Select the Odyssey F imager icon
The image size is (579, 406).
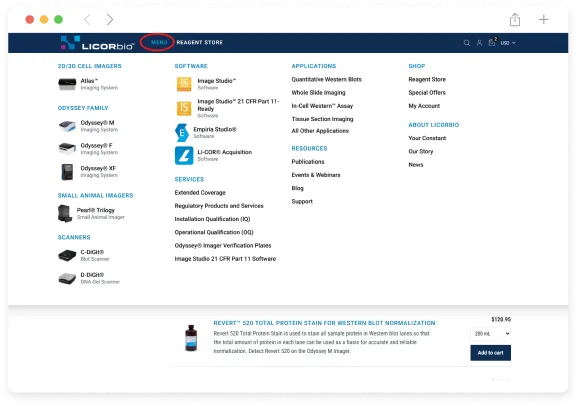point(67,149)
